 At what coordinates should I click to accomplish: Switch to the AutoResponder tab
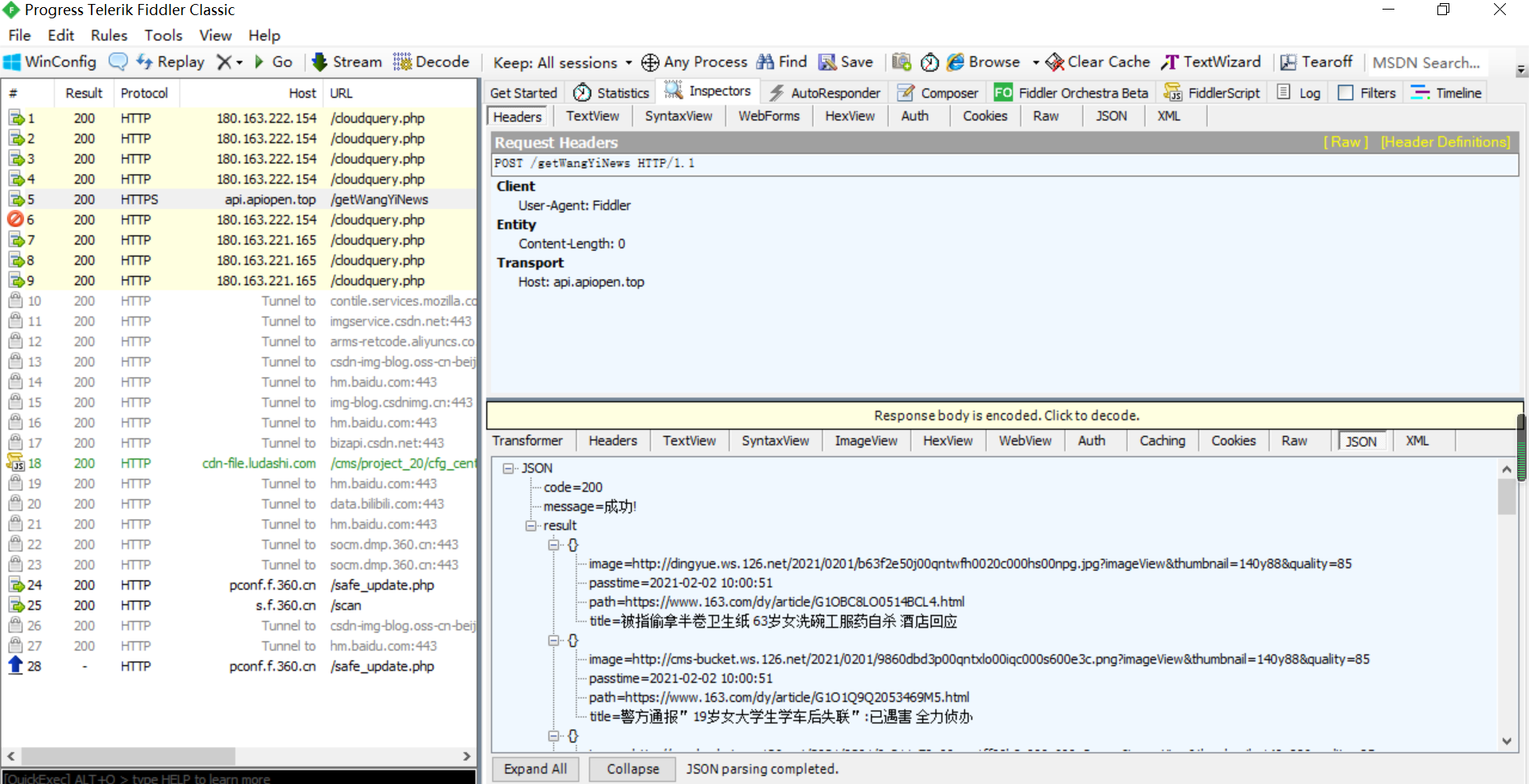tap(824, 93)
